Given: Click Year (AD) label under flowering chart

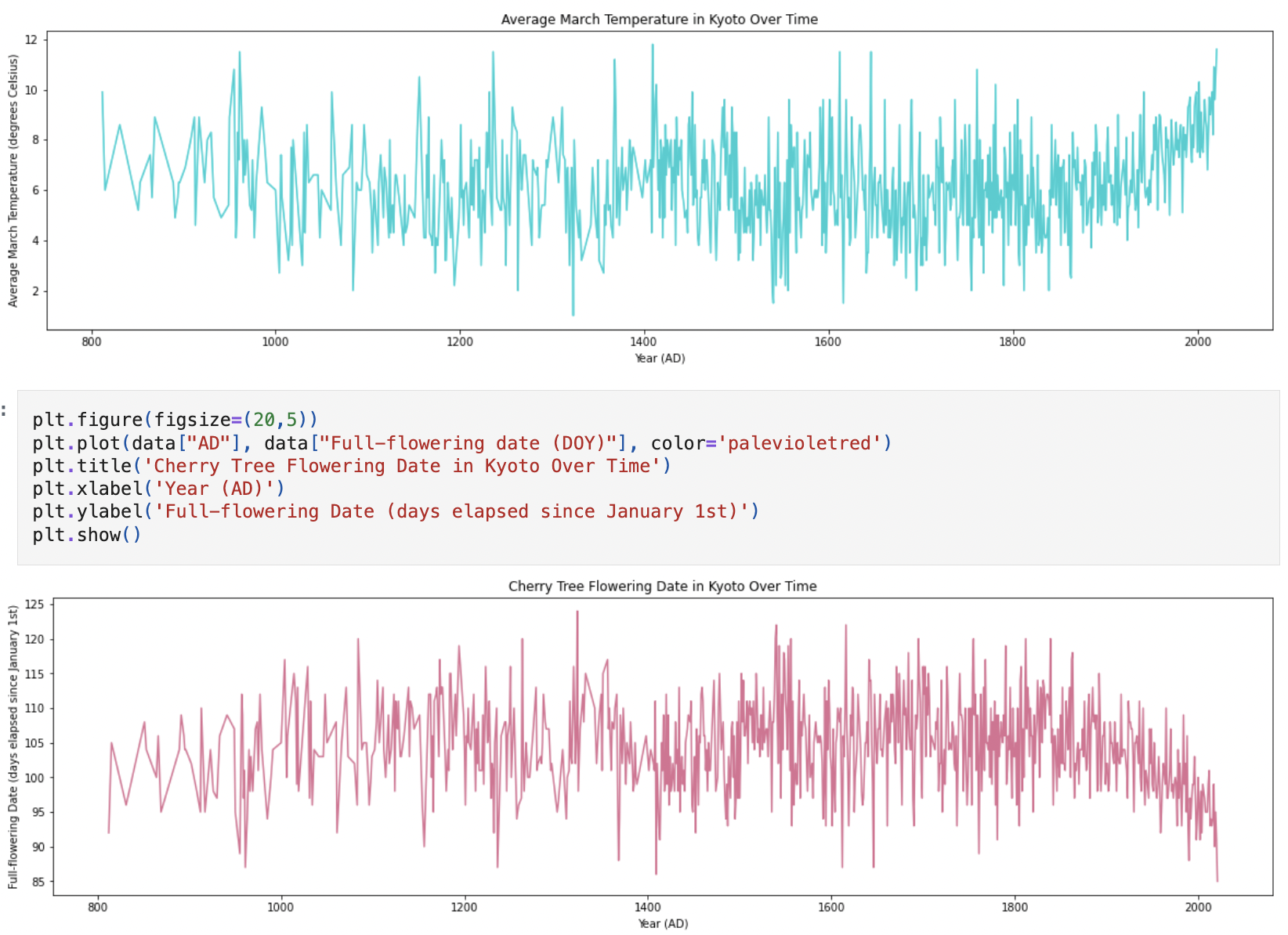Looking at the screenshot, I should tap(663, 923).
